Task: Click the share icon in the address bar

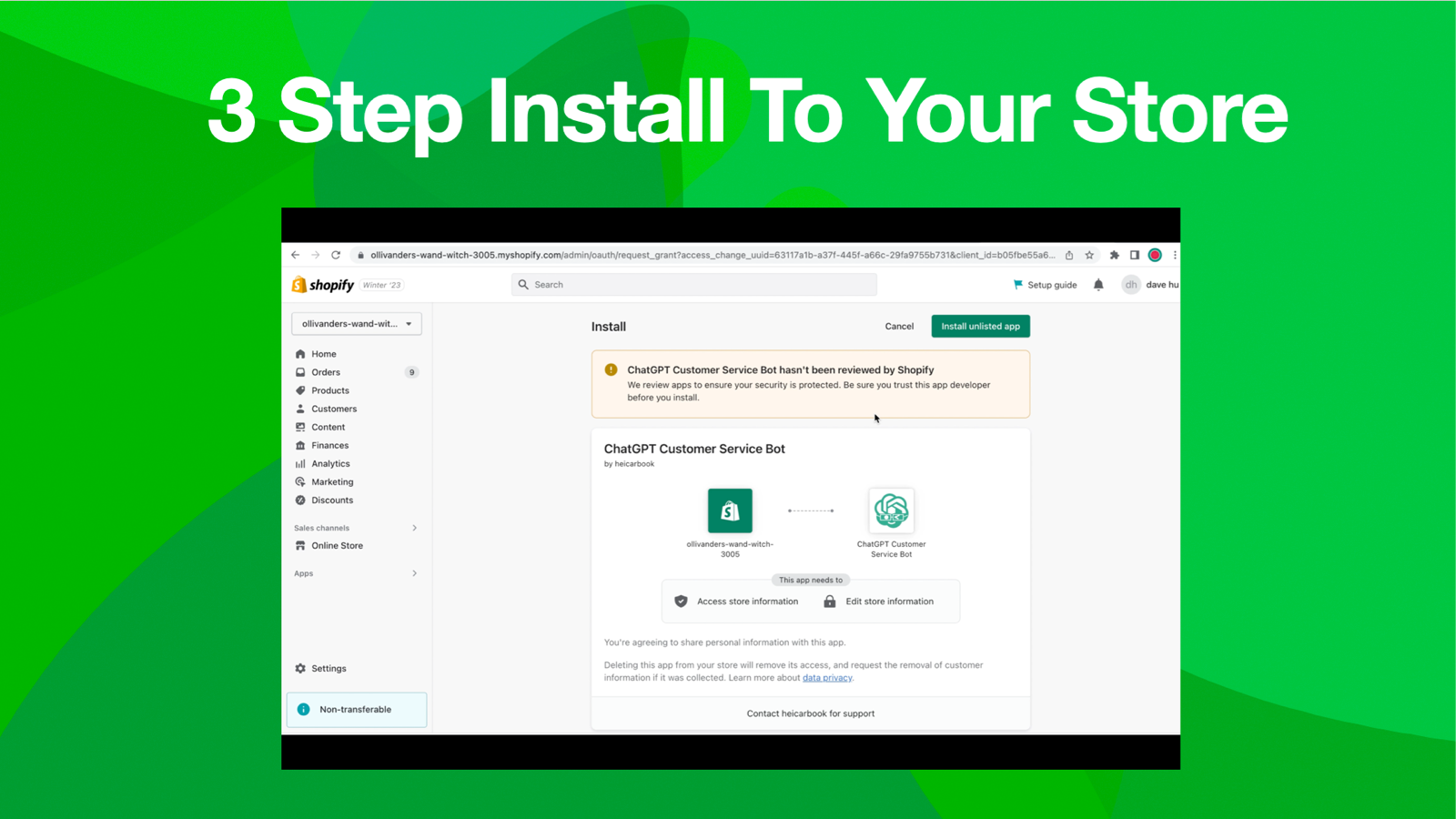Action: coord(1069,255)
